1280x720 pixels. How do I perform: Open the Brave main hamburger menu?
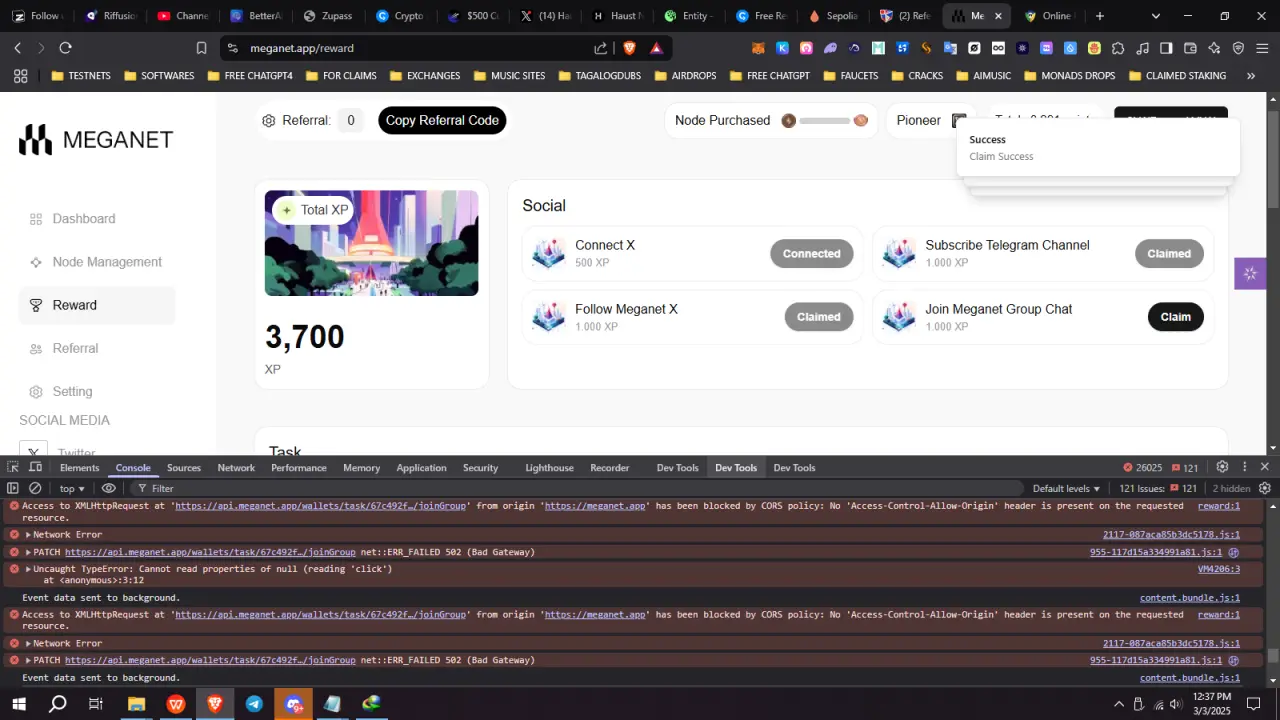[1262, 48]
